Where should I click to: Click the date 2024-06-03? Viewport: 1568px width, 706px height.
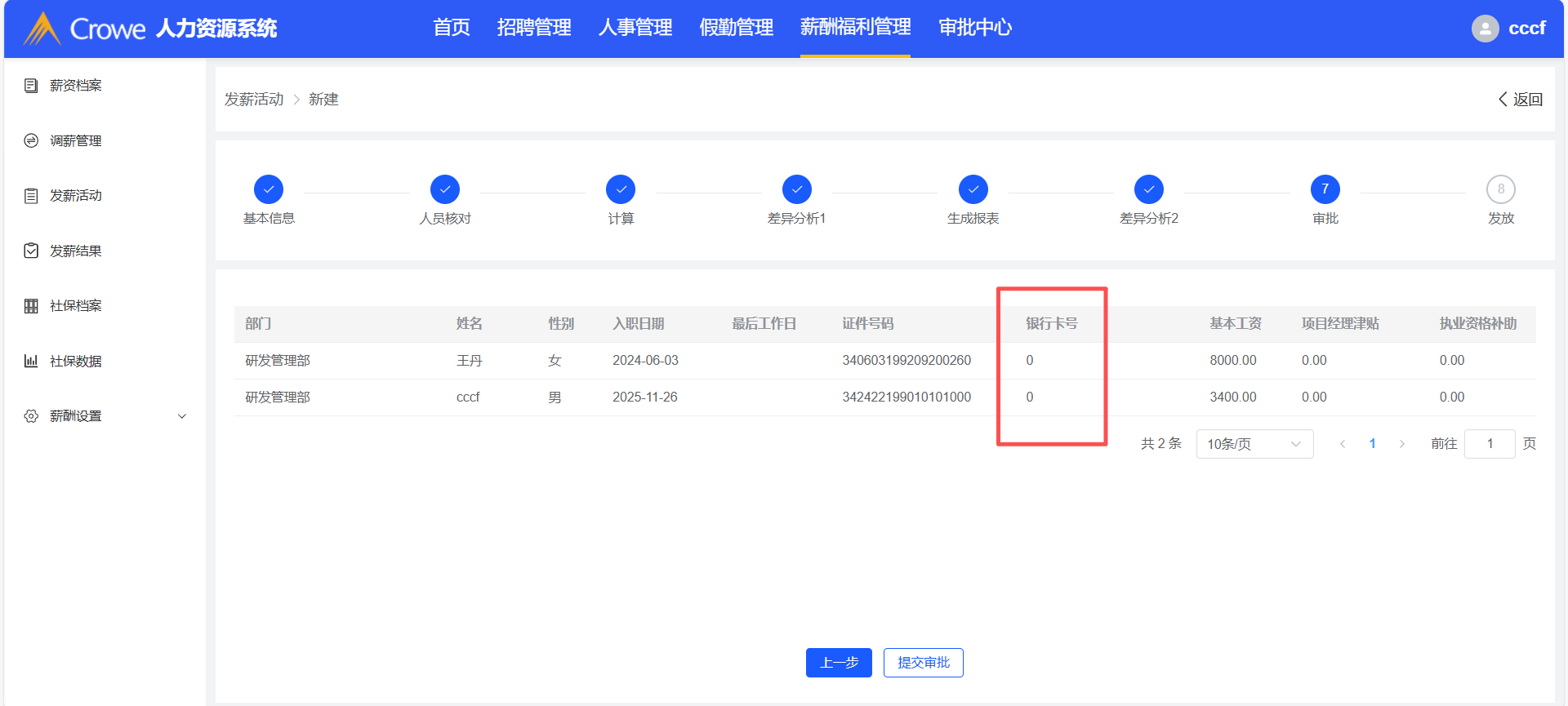click(645, 361)
